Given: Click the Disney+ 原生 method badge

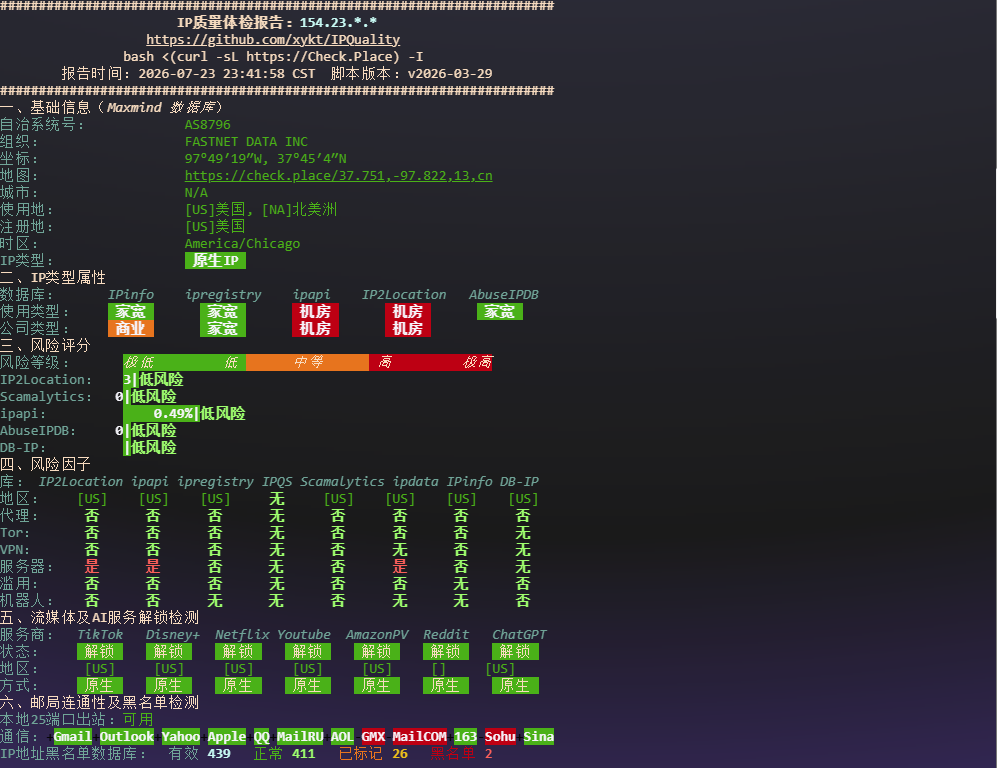Looking at the screenshot, I should pyautogui.click(x=168, y=686).
